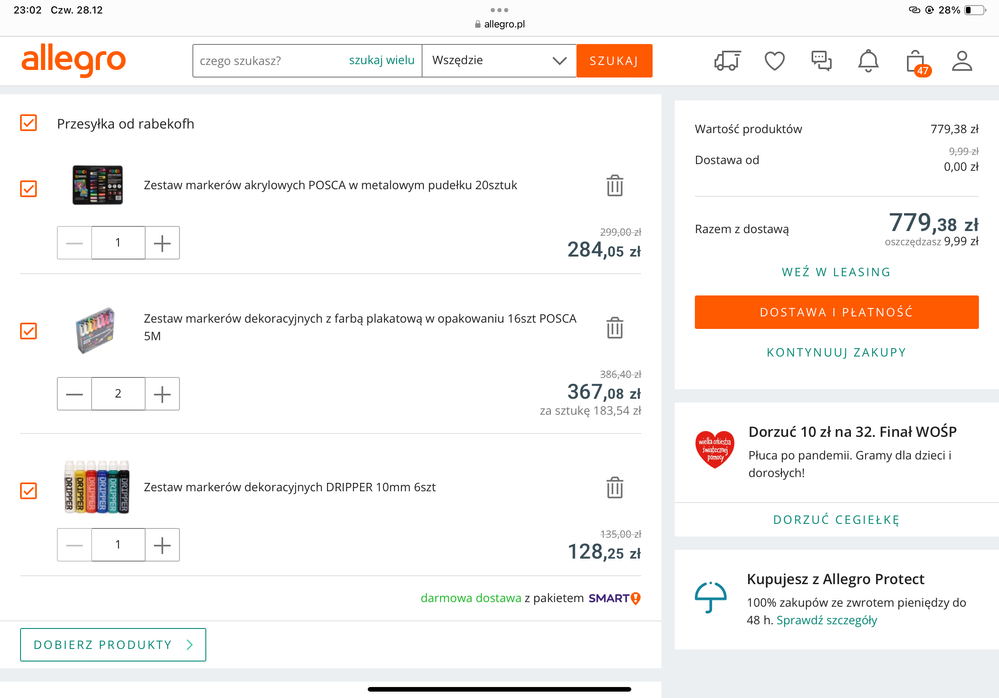Click DORZUĆ CEGIEŁKĘ link

tap(836, 520)
